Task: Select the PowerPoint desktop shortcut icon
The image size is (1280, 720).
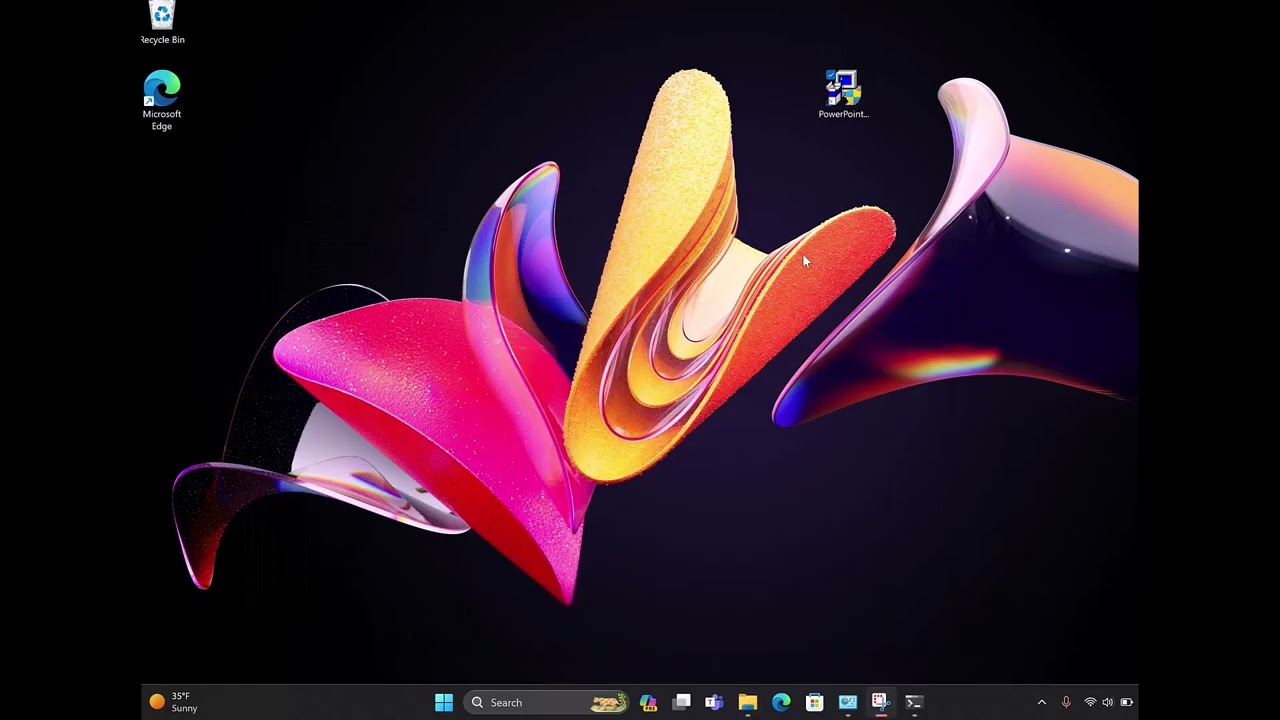Action: [843, 95]
